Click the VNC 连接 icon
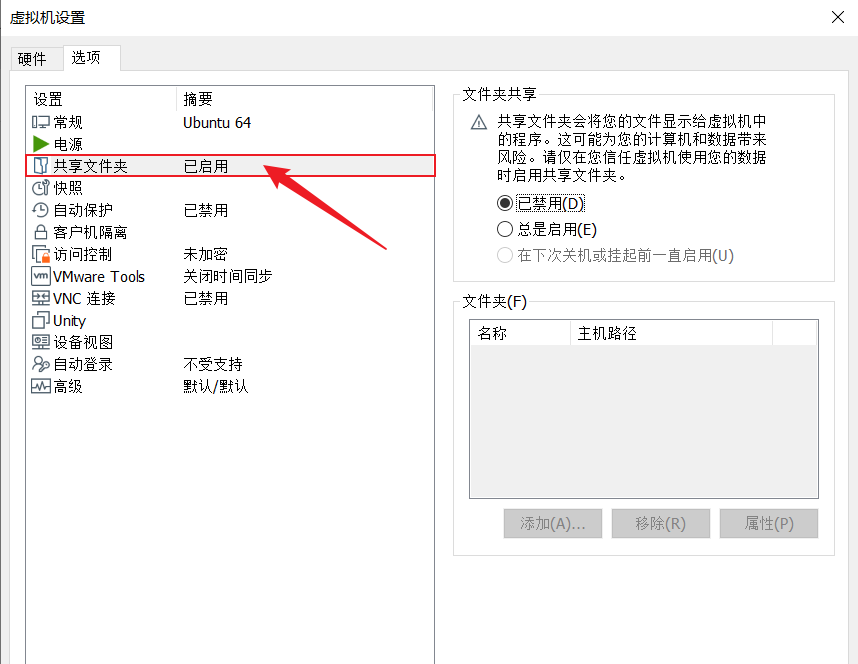The width and height of the screenshot is (858, 664). (41, 298)
